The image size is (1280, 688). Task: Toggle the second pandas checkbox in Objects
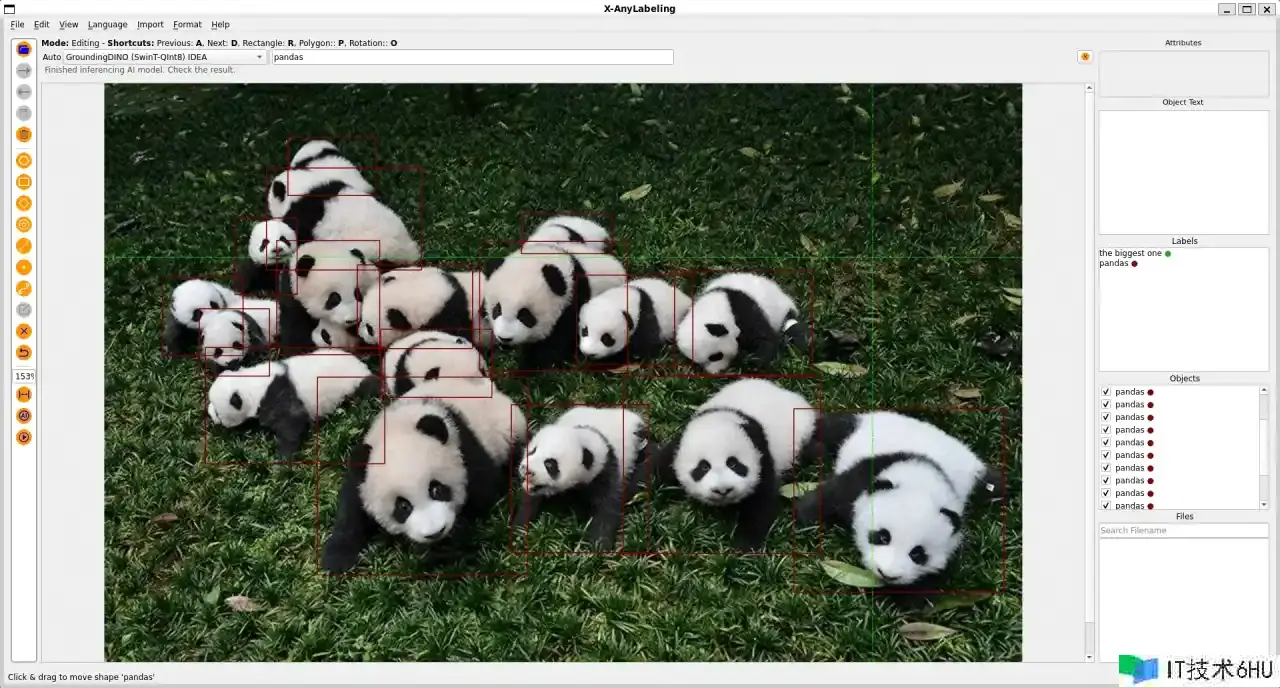1105,405
